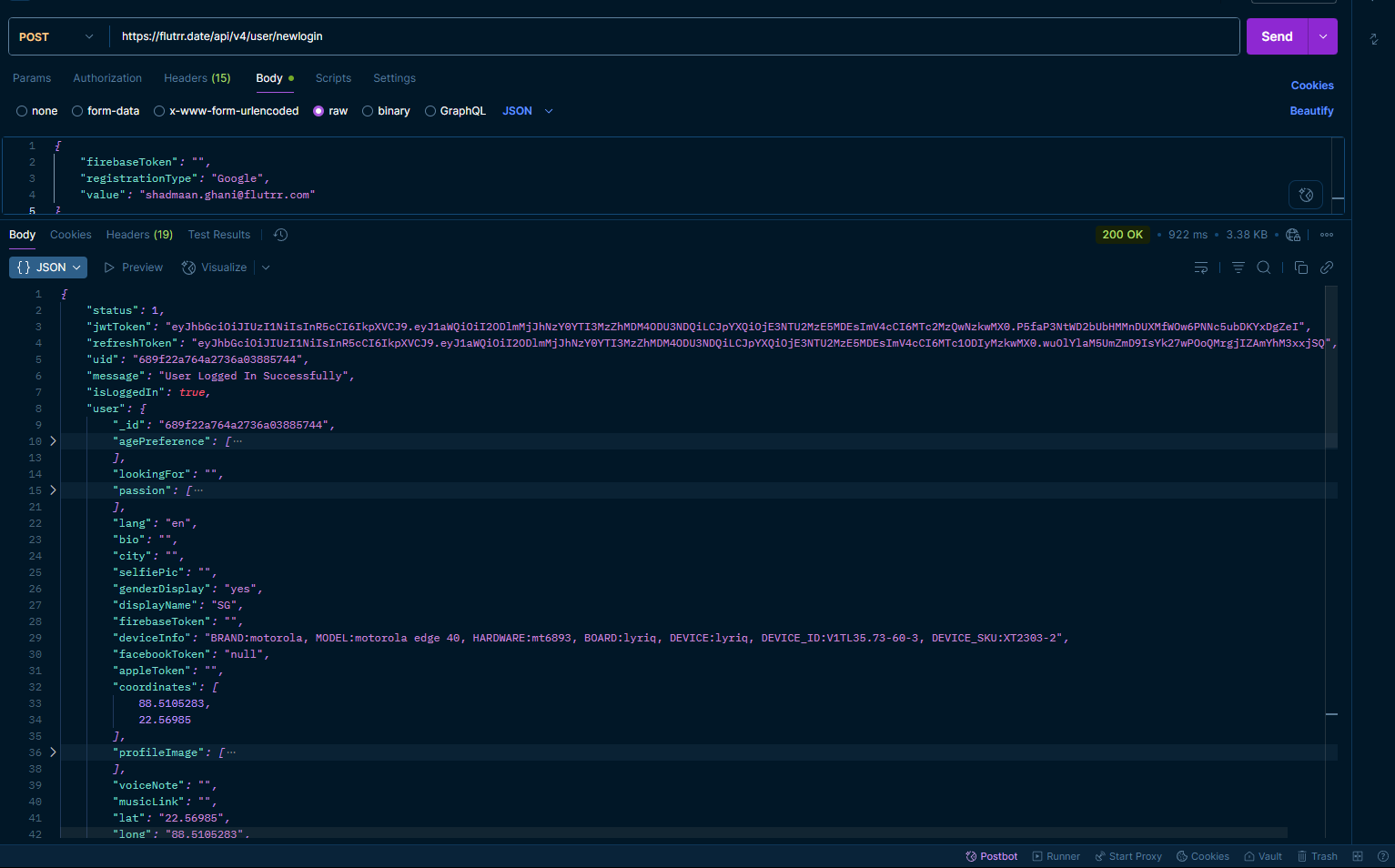This screenshot has height=868, width=1395.
Task: Open the request Headers (15) tab
Action: coord(197,78)
